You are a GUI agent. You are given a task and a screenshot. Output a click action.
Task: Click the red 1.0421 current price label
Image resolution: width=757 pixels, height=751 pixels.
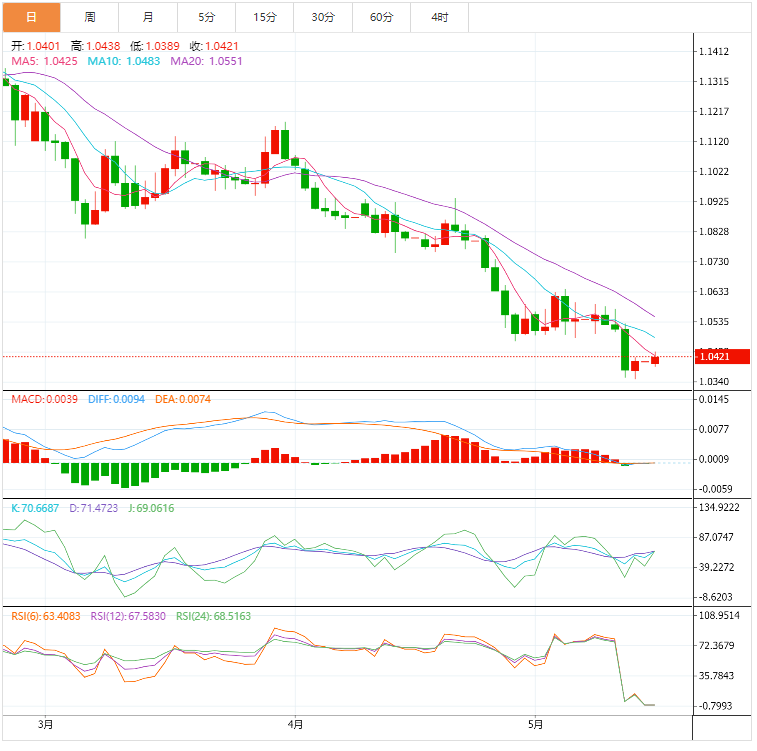pos(722,357)
